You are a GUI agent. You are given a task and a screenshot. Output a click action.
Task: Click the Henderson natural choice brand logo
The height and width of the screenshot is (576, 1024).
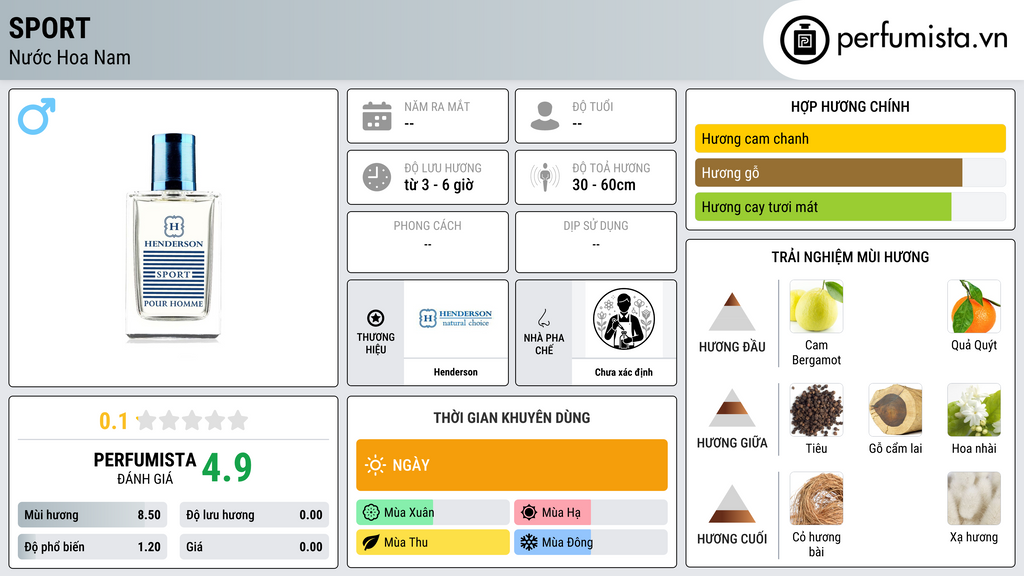(x=456, y=318)
